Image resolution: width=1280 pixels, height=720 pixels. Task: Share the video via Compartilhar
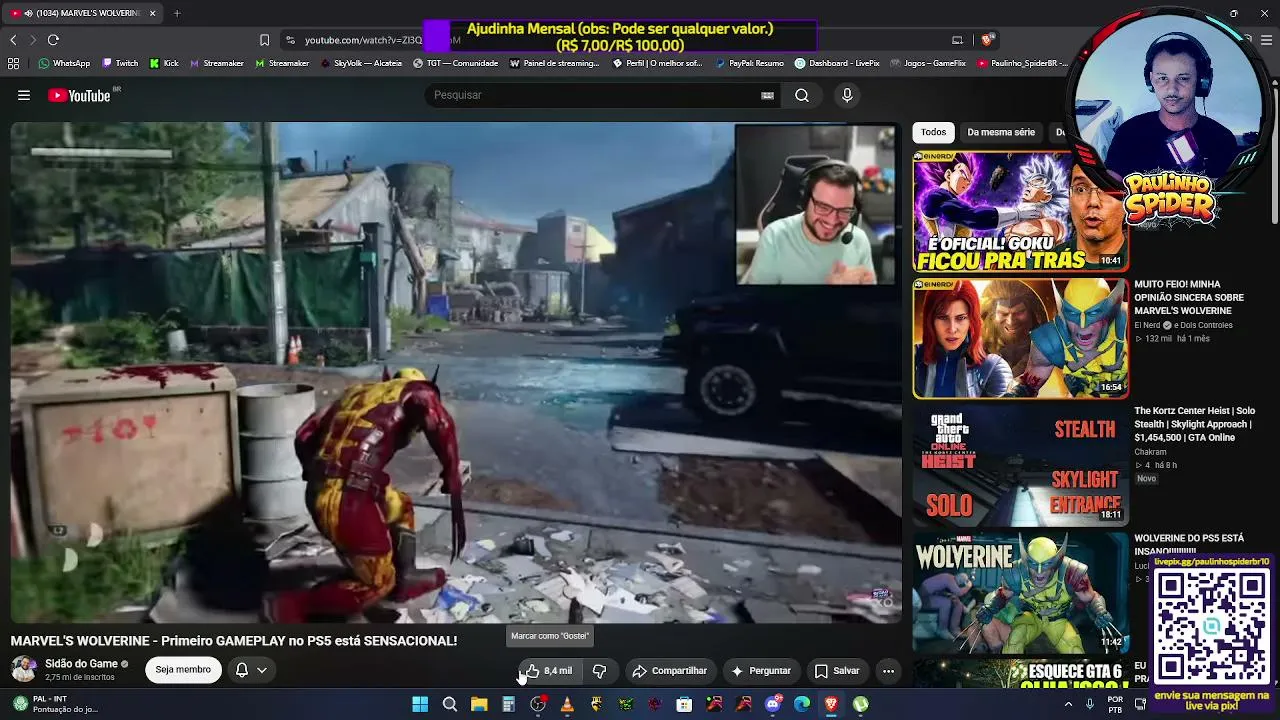669,671
